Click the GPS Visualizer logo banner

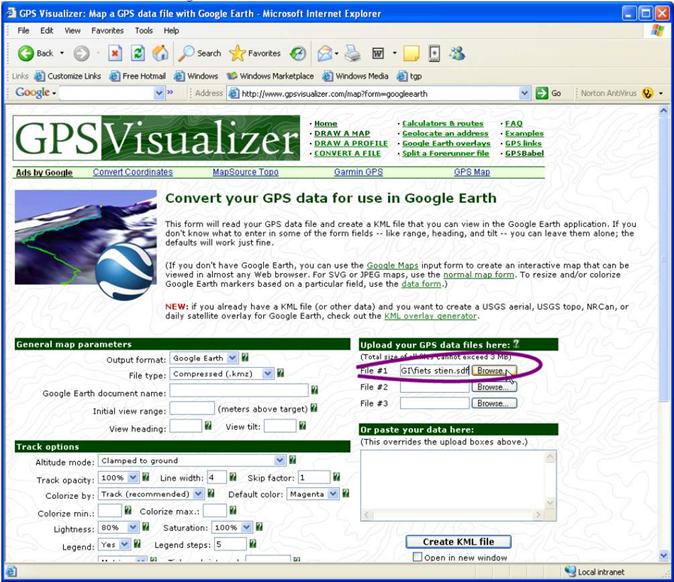[156, 138]
